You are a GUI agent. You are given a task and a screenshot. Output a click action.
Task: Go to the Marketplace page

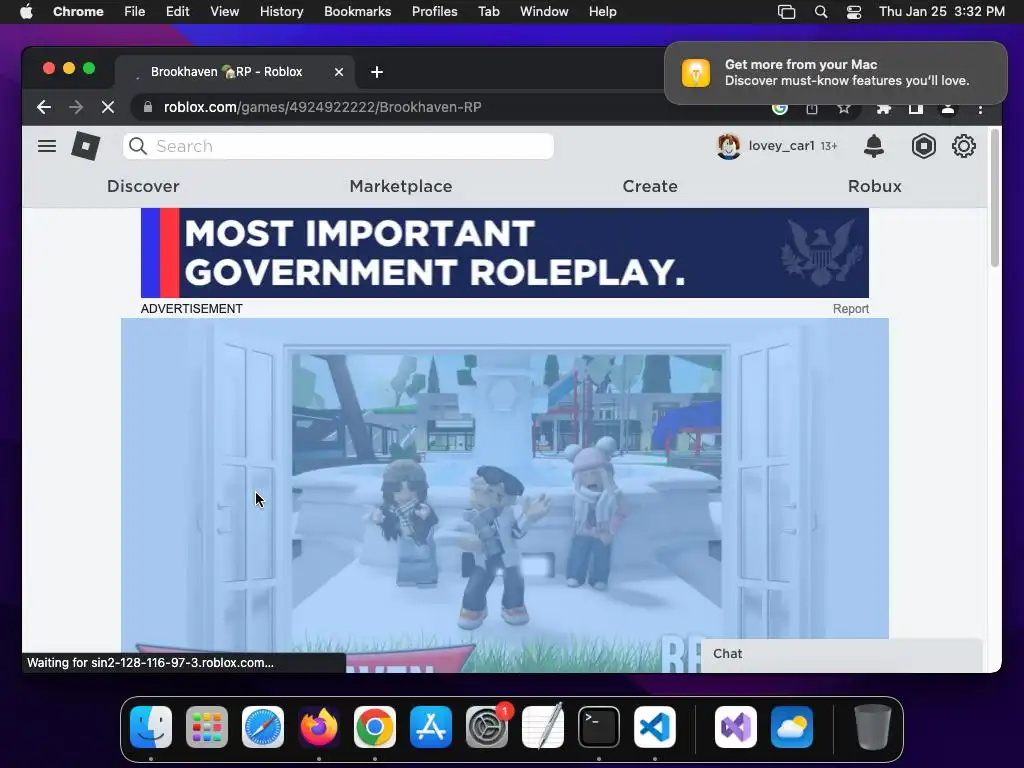(x=401, y=186)
